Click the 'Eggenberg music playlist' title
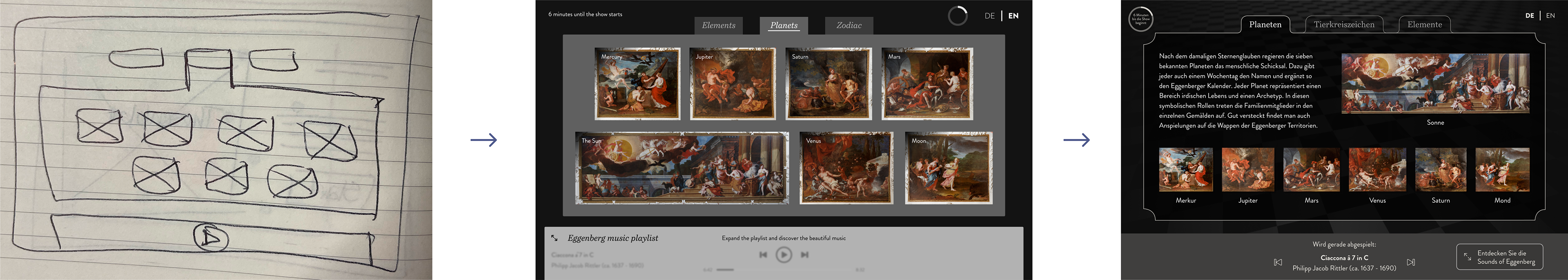Image resolution: width=1568 pixels, height=280 pixels. click(612, 238)
